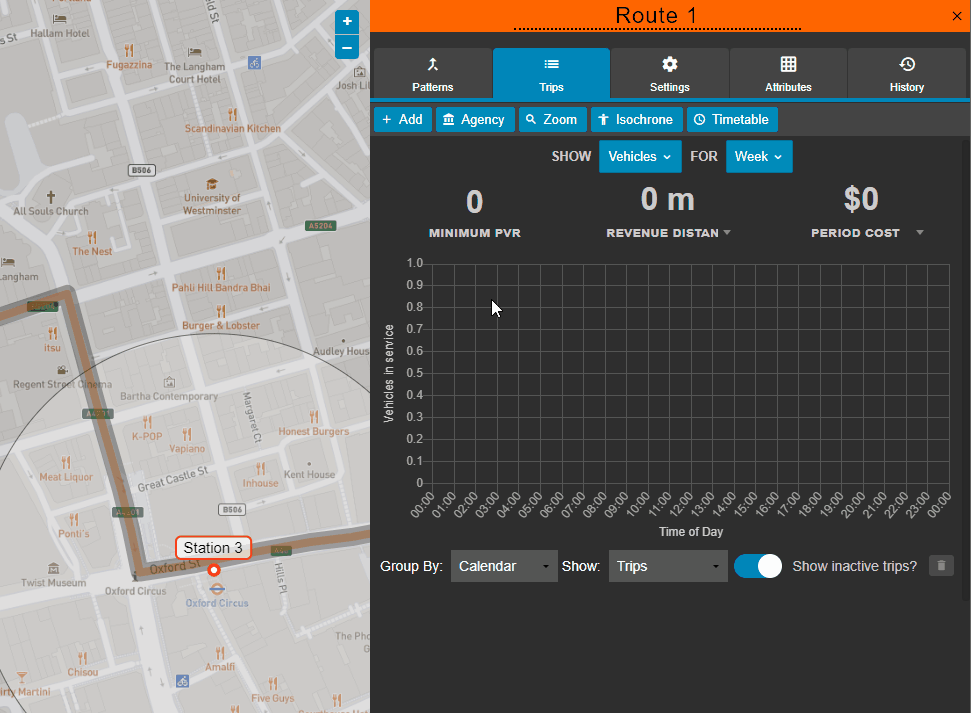Switch to the Trips tab
971x713 pixels.
(551, 73)
